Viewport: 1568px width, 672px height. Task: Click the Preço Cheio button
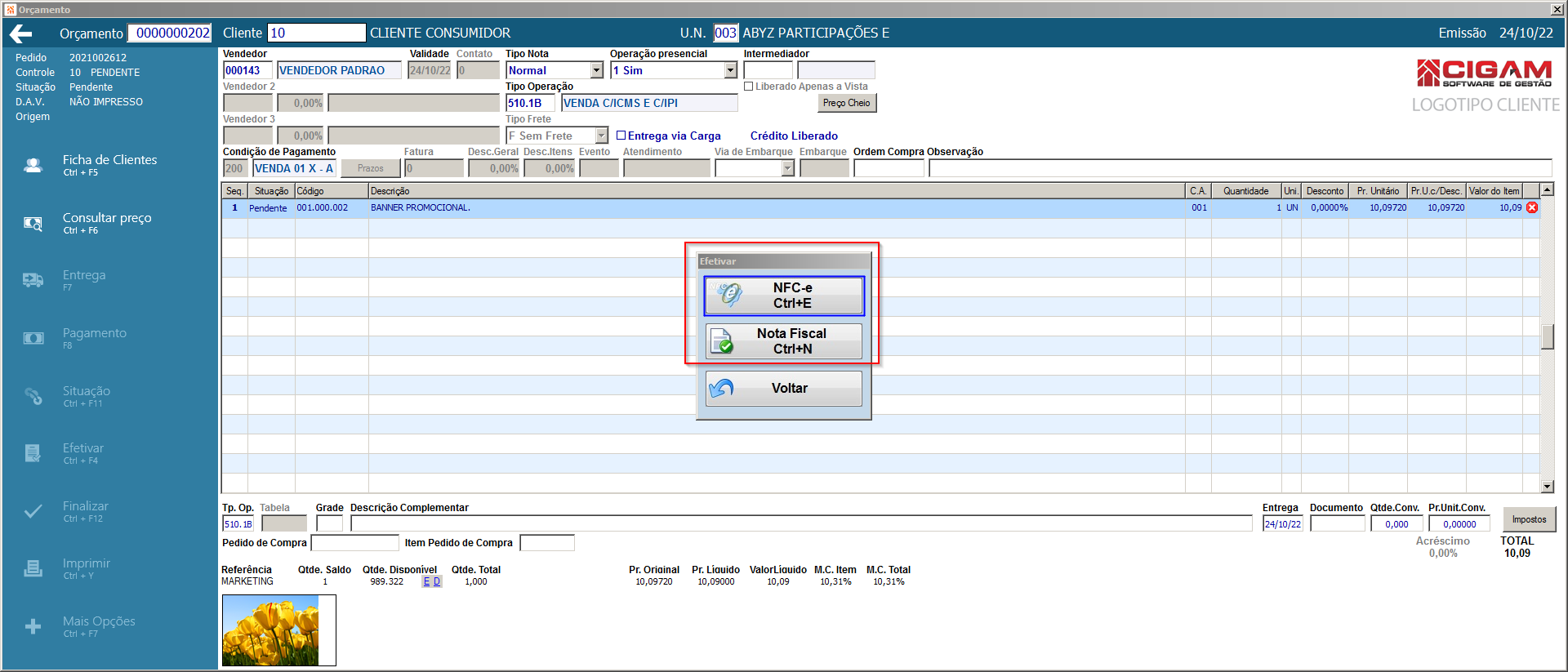point(846,103)
